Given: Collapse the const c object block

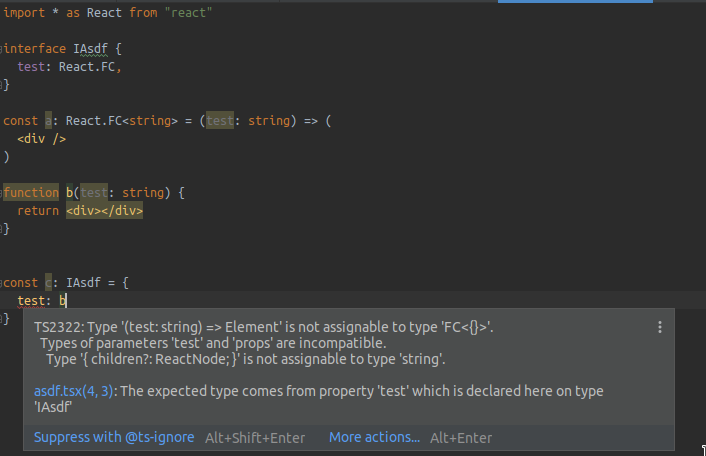Looking at the screenshot, I should (x=1, y=283).
